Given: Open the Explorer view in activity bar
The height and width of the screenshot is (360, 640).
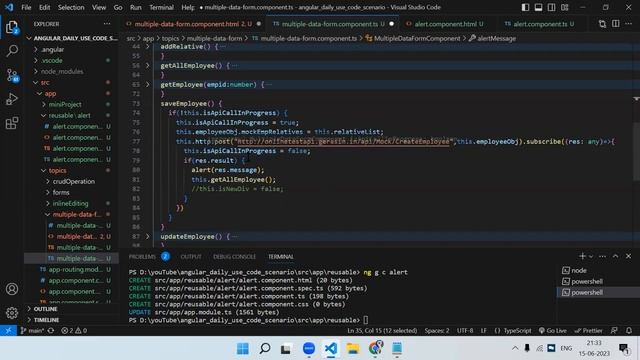Looking at the screenshot, I should coord(12,27).
